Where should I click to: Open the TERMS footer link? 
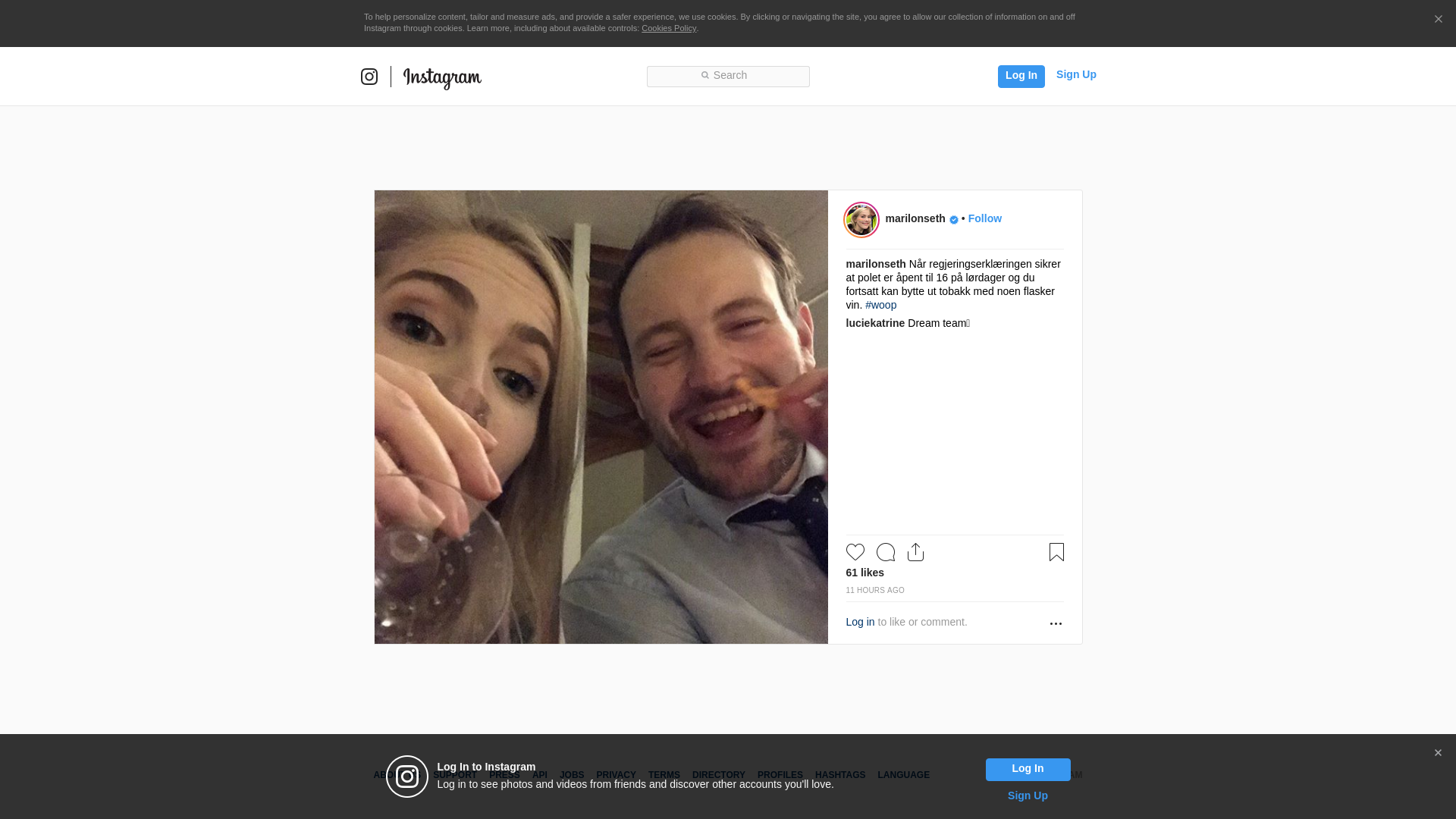click(664, 775)
